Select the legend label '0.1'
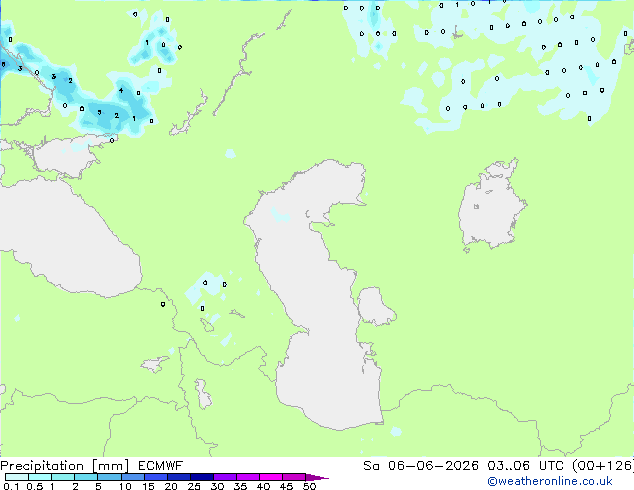 [x=11, y=486]
